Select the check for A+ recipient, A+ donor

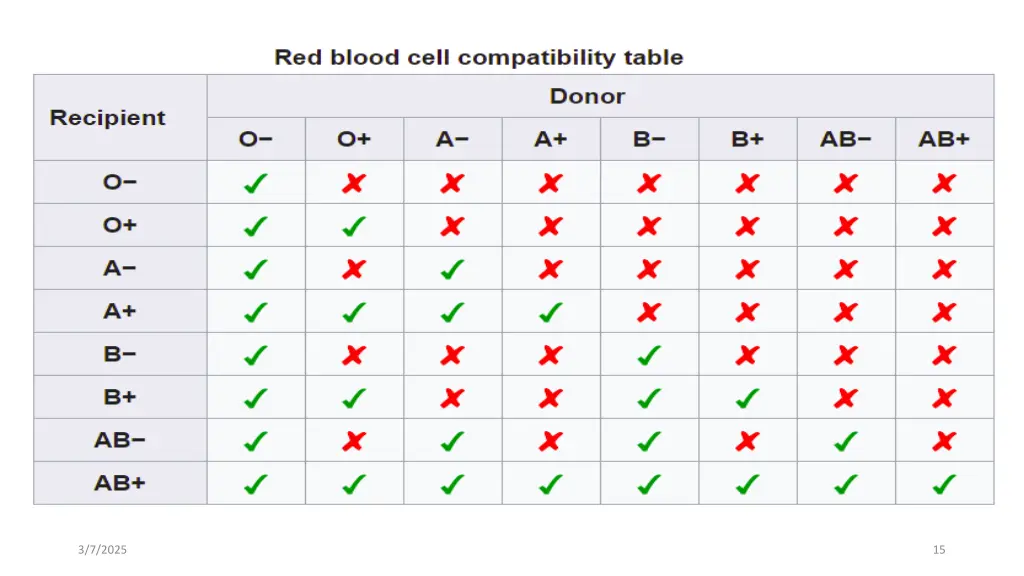pos(551,312)
